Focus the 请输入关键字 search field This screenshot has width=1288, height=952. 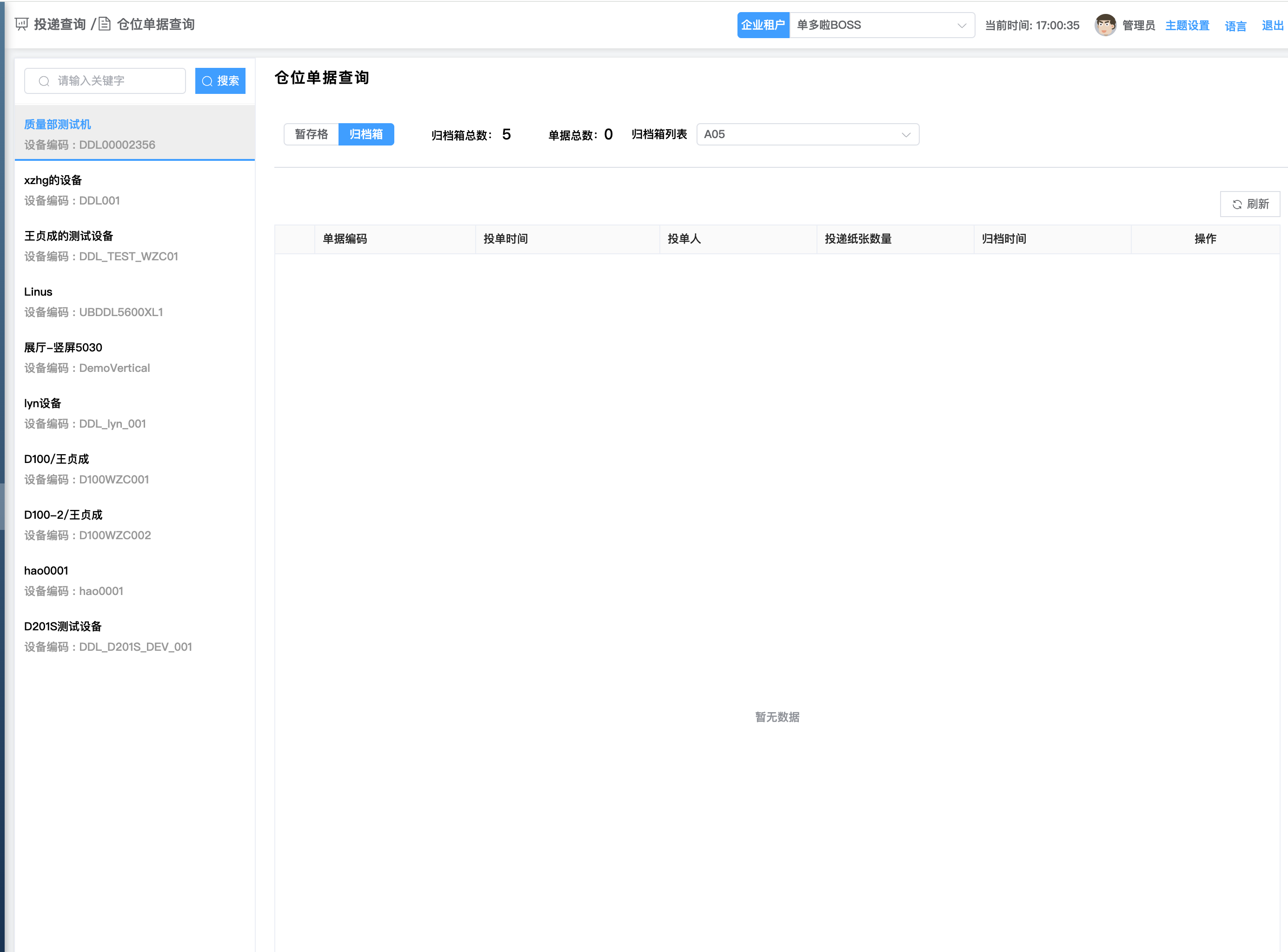(115, 81)
